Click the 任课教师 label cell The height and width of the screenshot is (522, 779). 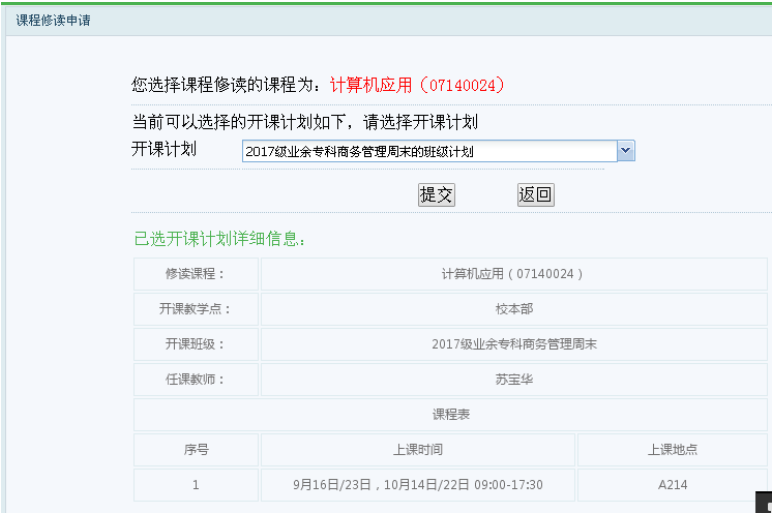[195, 379]
